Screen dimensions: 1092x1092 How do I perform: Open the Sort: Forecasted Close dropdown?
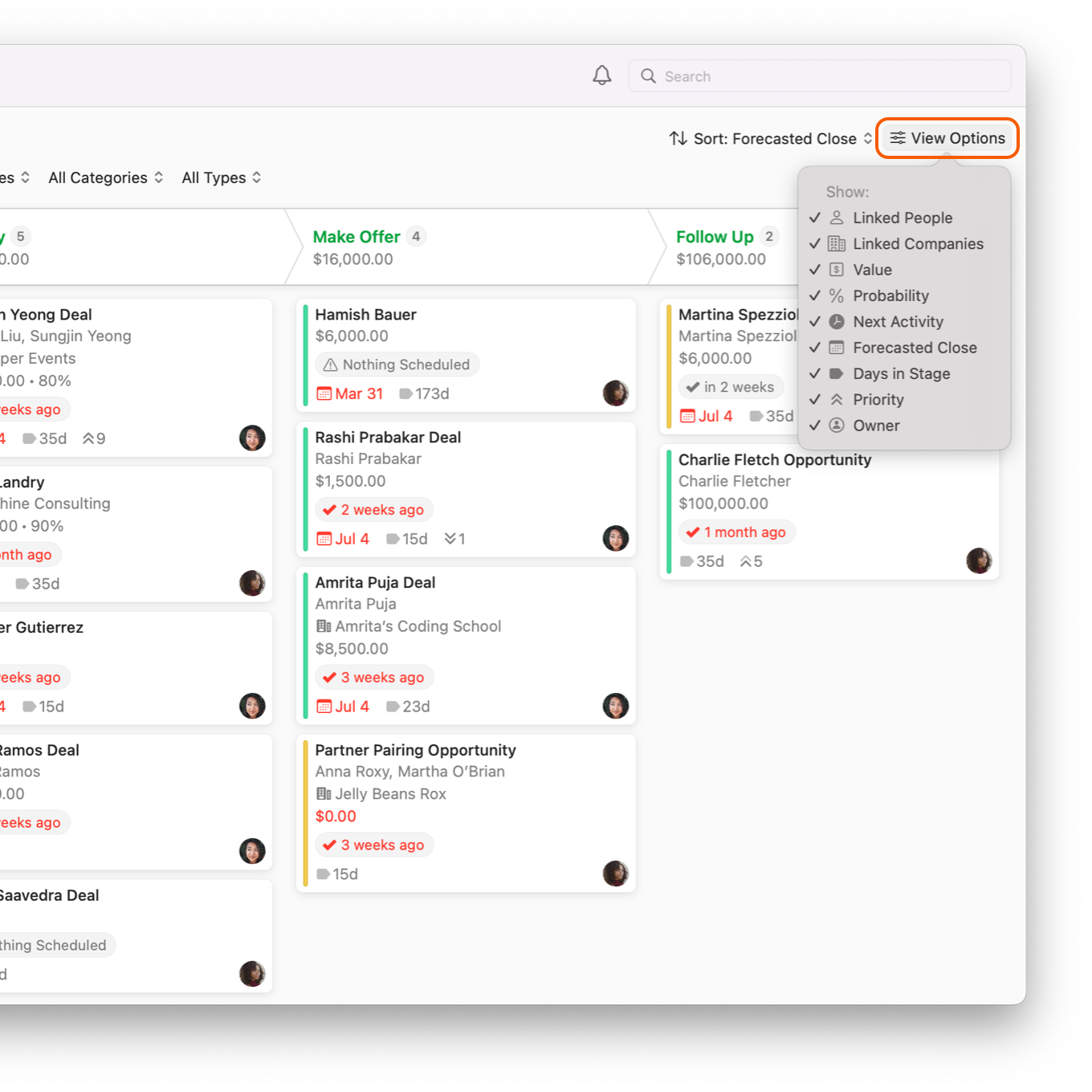pyautogui.click(x=770, y=139)
